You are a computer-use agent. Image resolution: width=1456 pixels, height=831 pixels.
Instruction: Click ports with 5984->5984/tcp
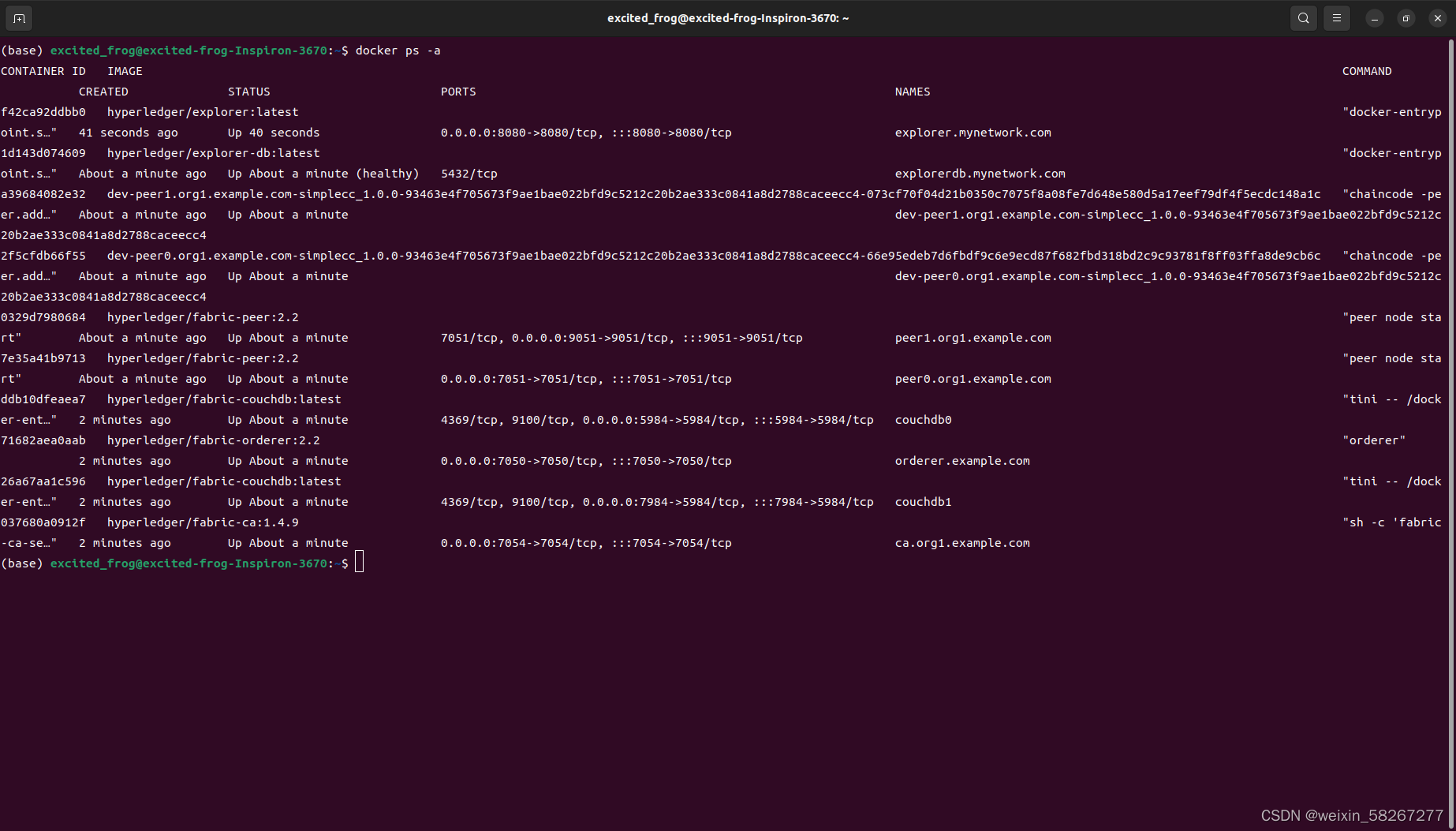pos(657,420)
